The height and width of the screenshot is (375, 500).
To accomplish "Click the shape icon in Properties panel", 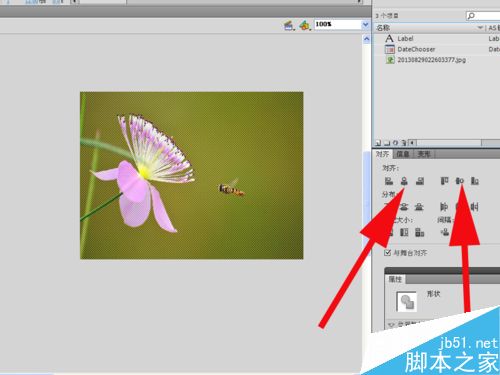I will pos(407,301).
